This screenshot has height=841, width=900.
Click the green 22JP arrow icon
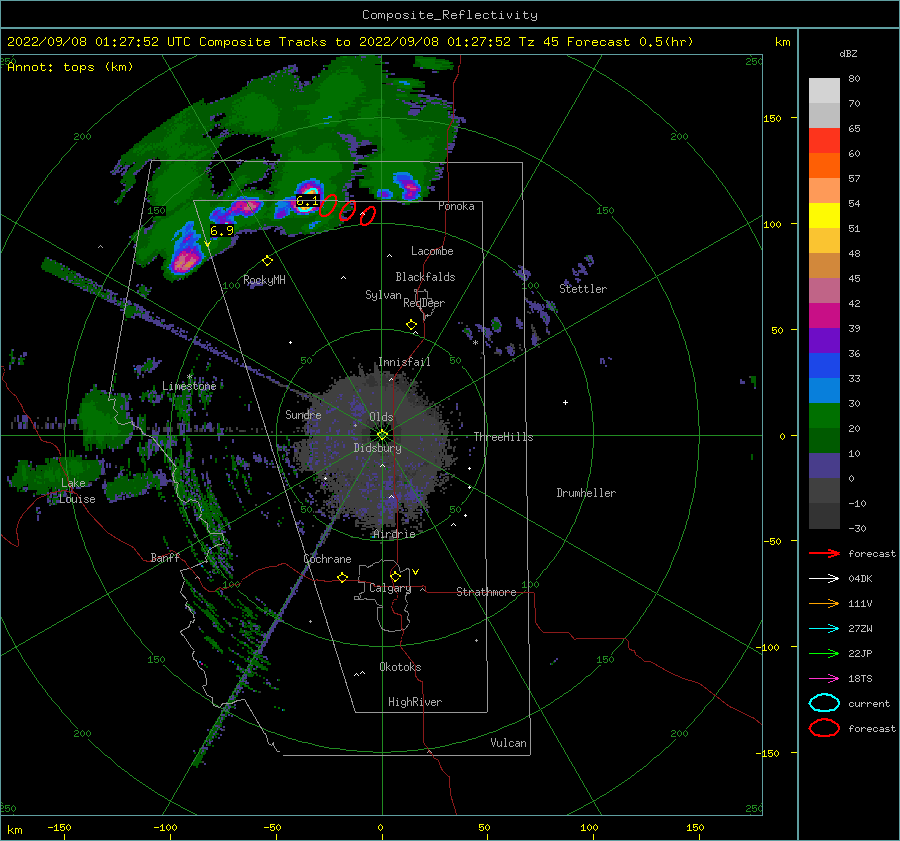pyautogui.click(x=824, y=653)
